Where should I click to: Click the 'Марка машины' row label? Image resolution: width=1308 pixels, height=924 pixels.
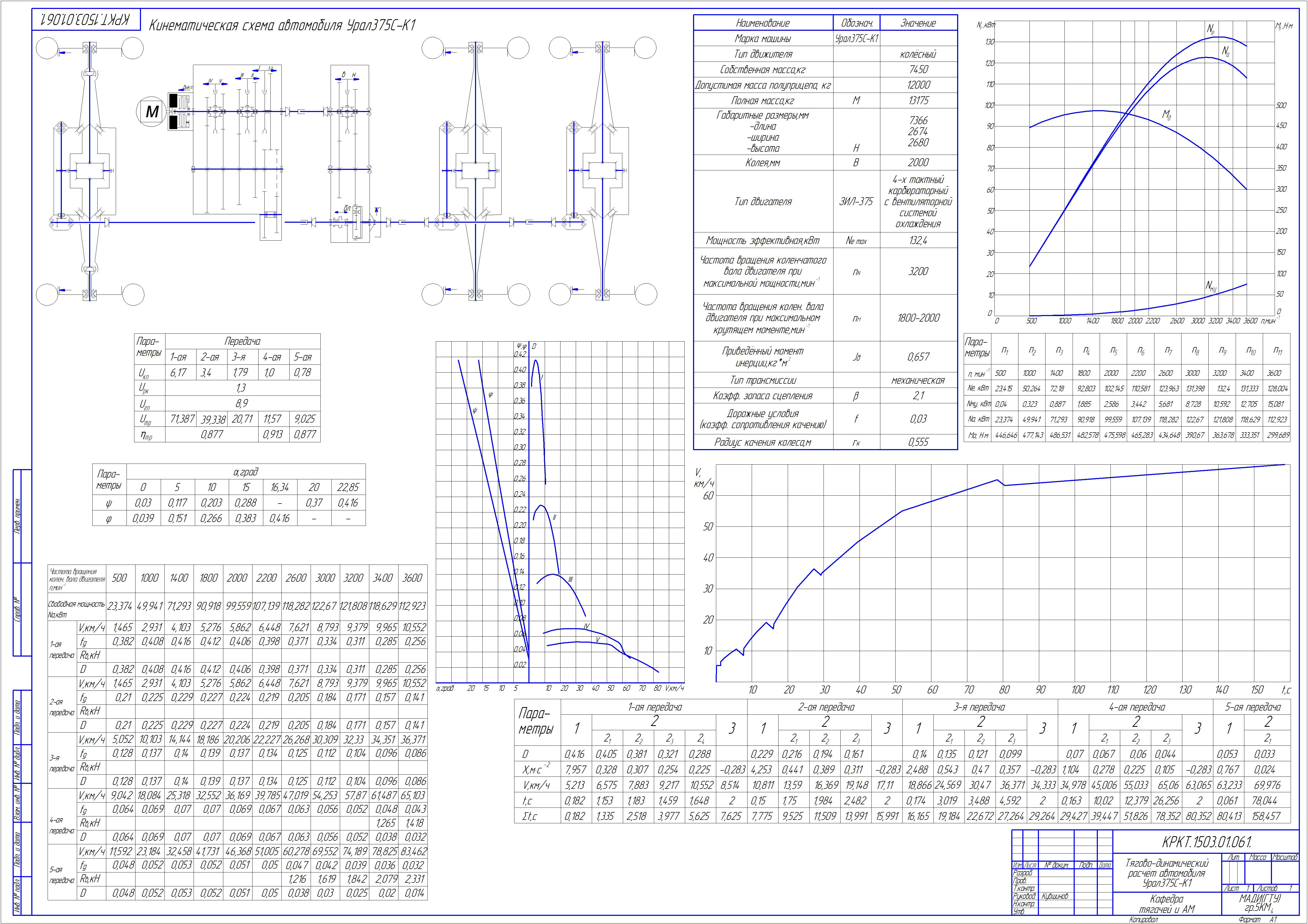point(763,39)
